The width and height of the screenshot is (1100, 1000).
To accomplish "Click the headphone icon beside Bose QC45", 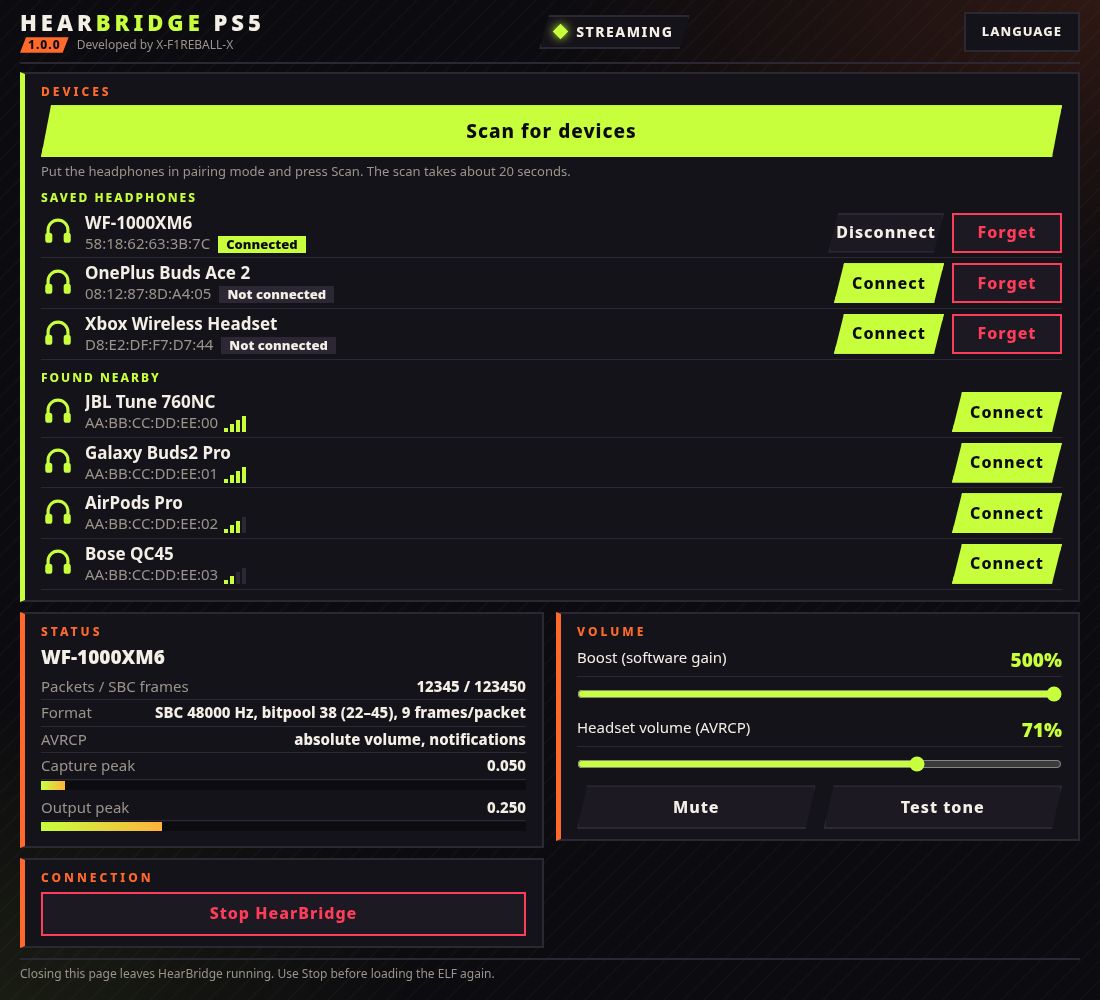I will click(x=58, y=563).
